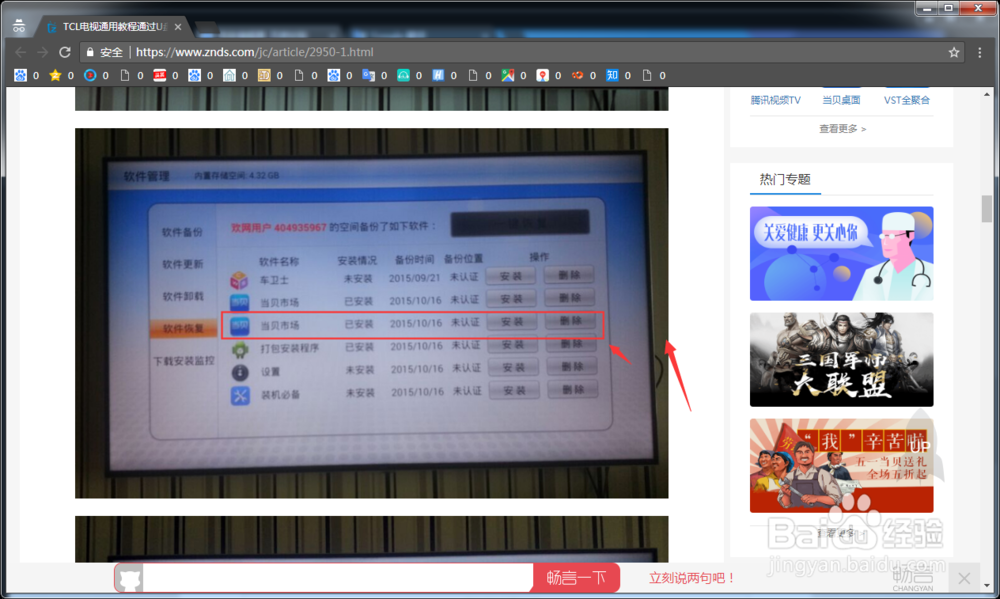Maximize the Chrome window

click(x=948, y=8)
